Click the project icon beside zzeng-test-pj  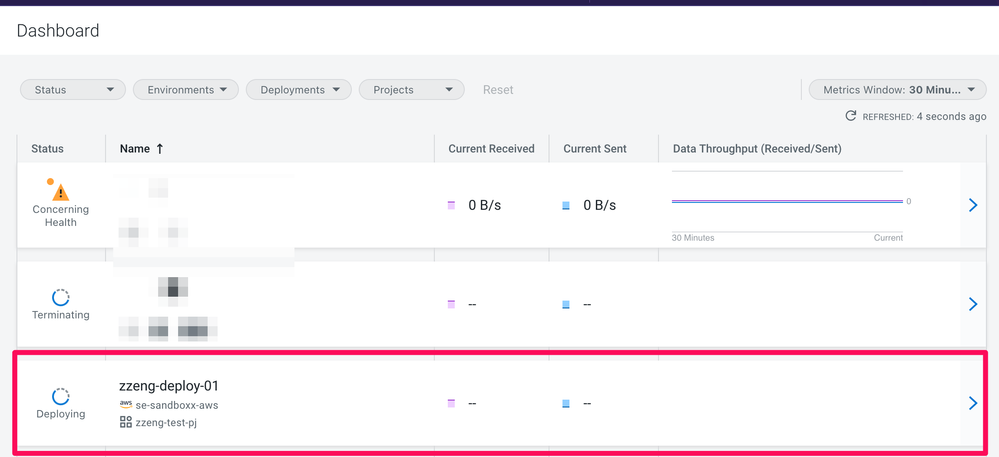pyautogui.click(x=126, y=421)
